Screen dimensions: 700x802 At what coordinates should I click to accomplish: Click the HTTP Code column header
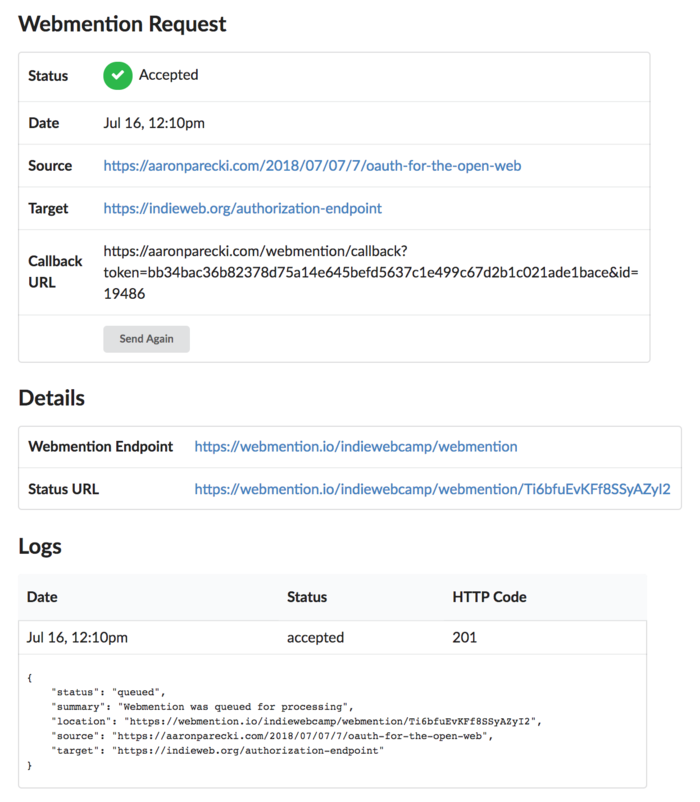489,597
